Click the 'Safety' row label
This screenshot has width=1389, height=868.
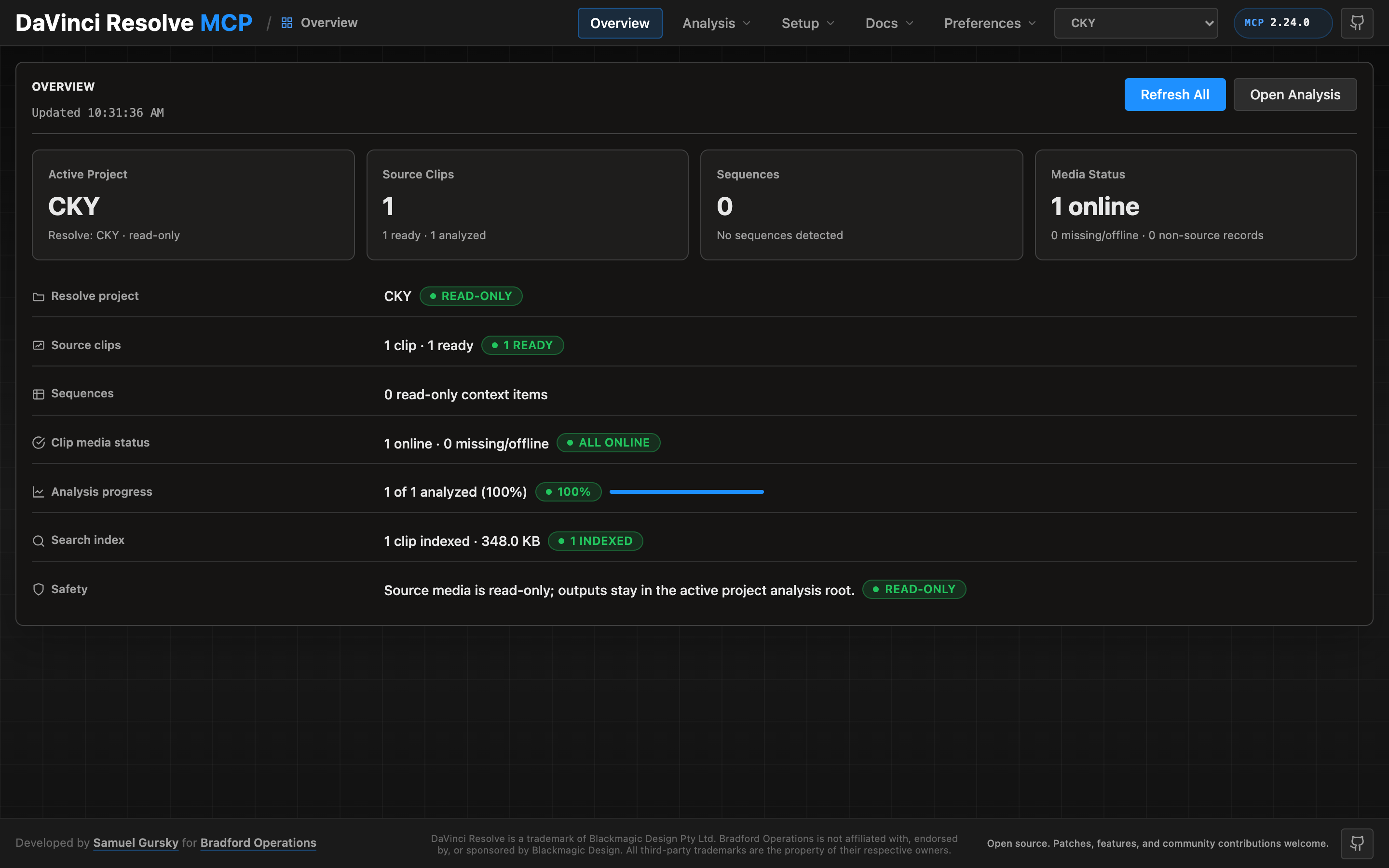coord(69,589)
